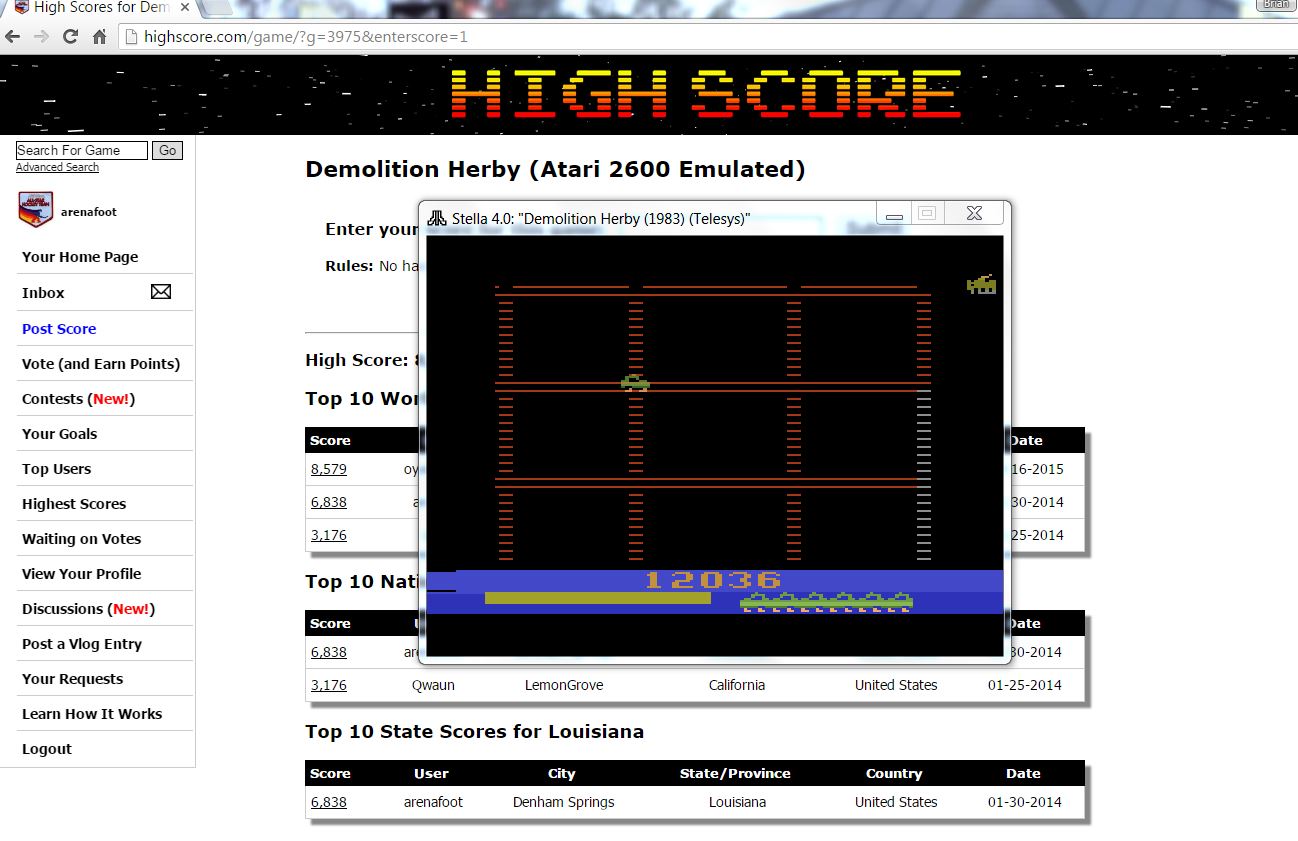This screenshot has height=841, width=1298.
Task: Click the browser back arrow icon
Action: pos(13,37)
